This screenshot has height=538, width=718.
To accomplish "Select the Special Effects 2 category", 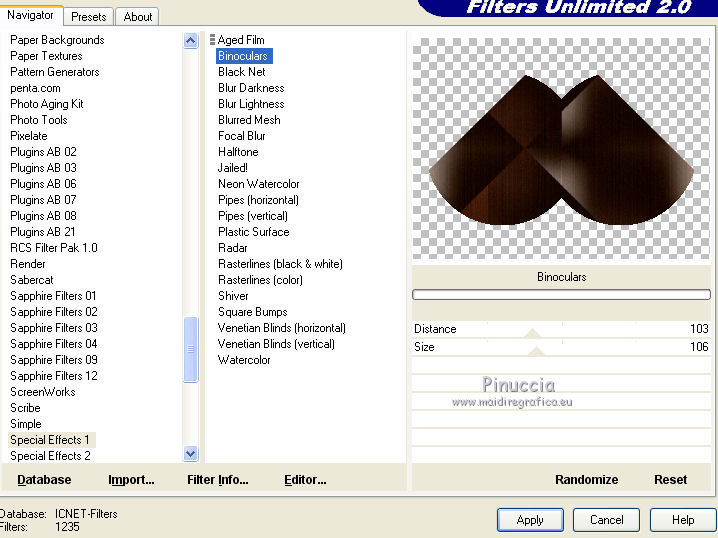I will (50, 456).
